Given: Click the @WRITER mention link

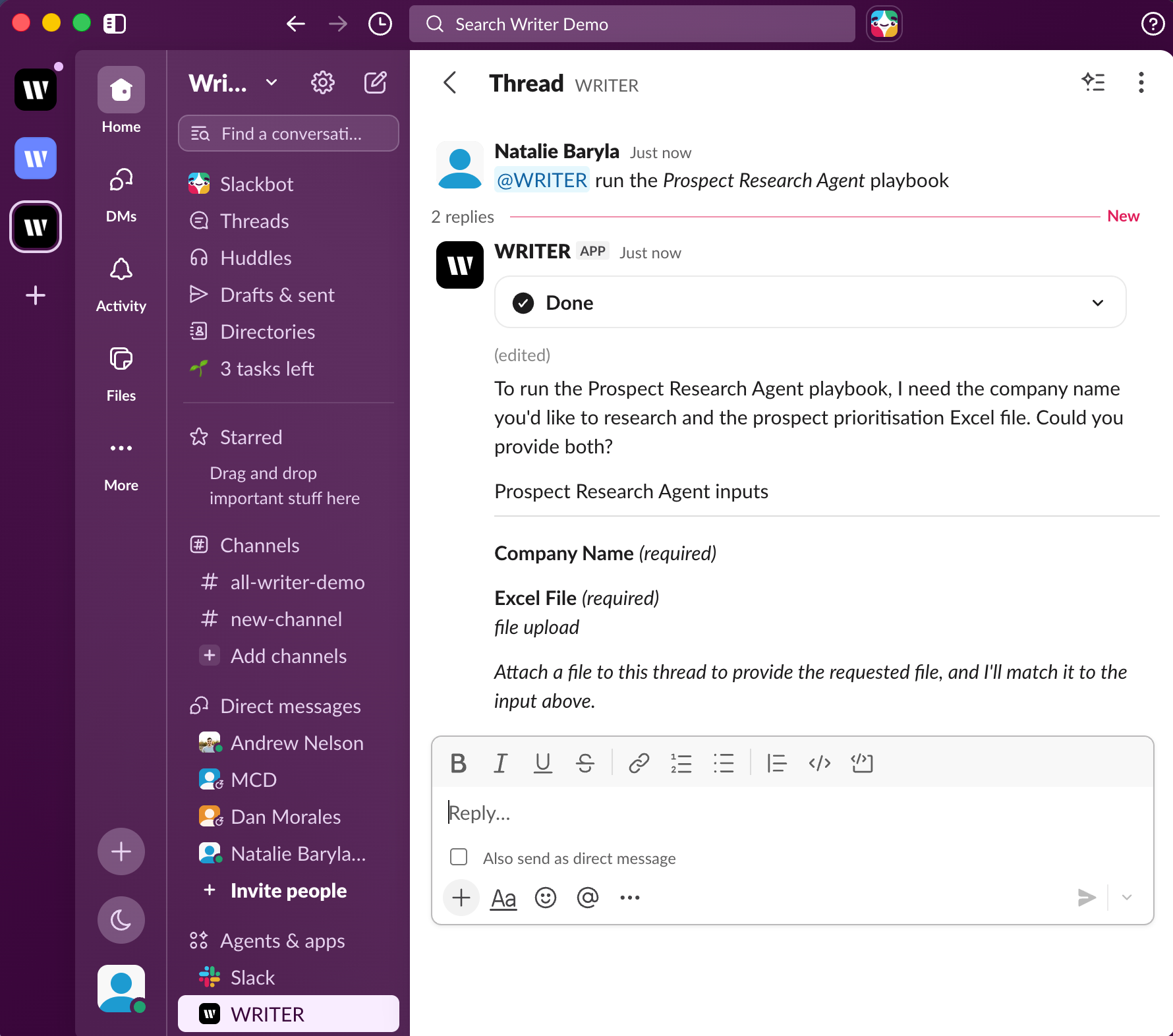Looking at the screenshot, I should (x=542, y=180).
